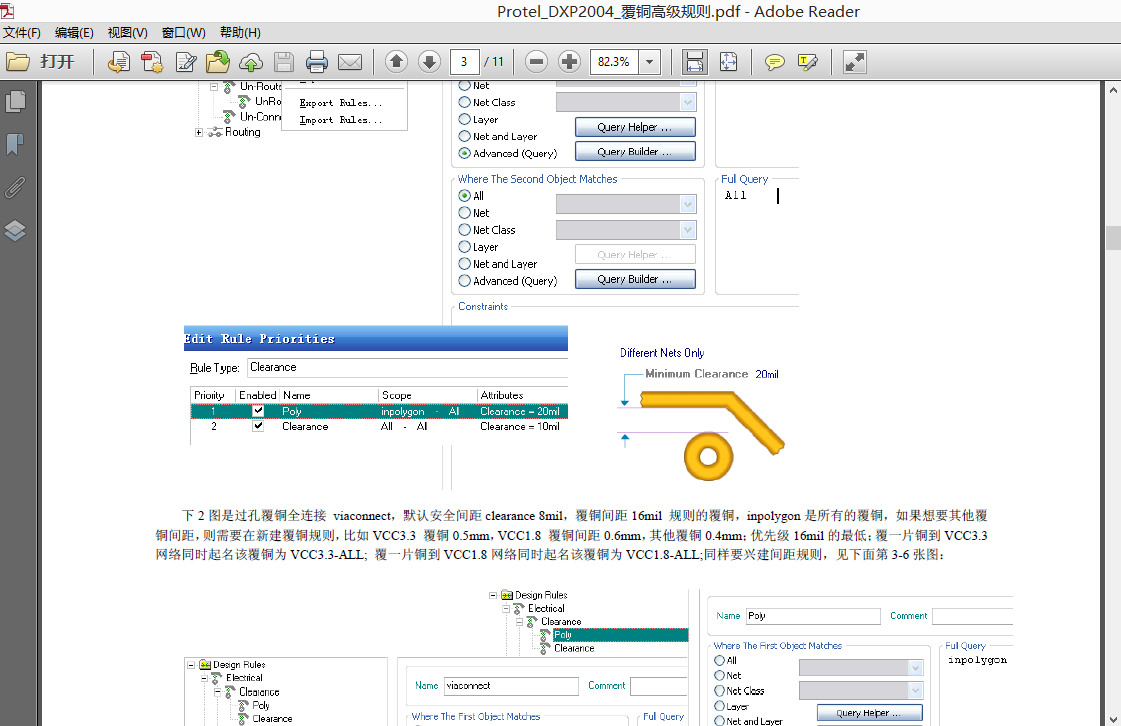The height and width of the screenshot is (726, 1121).
Task: Click the scrollbar up arrow
Action: point(1113,90)
